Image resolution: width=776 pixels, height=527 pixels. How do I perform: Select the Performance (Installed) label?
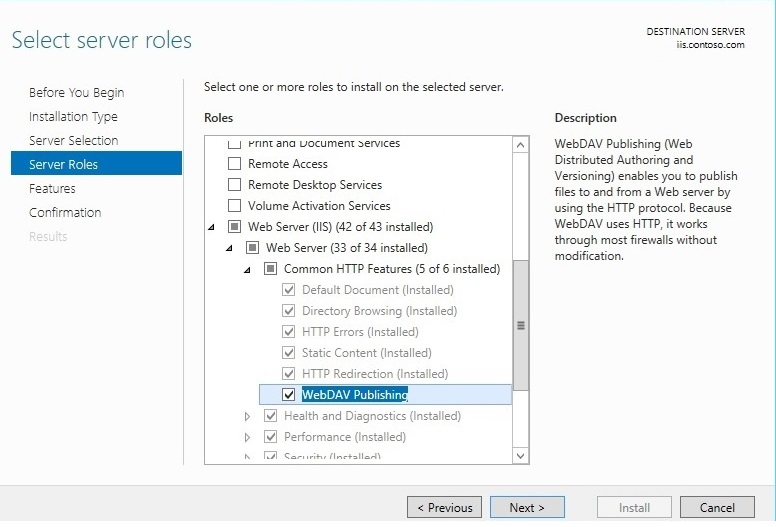click(345, 436)
